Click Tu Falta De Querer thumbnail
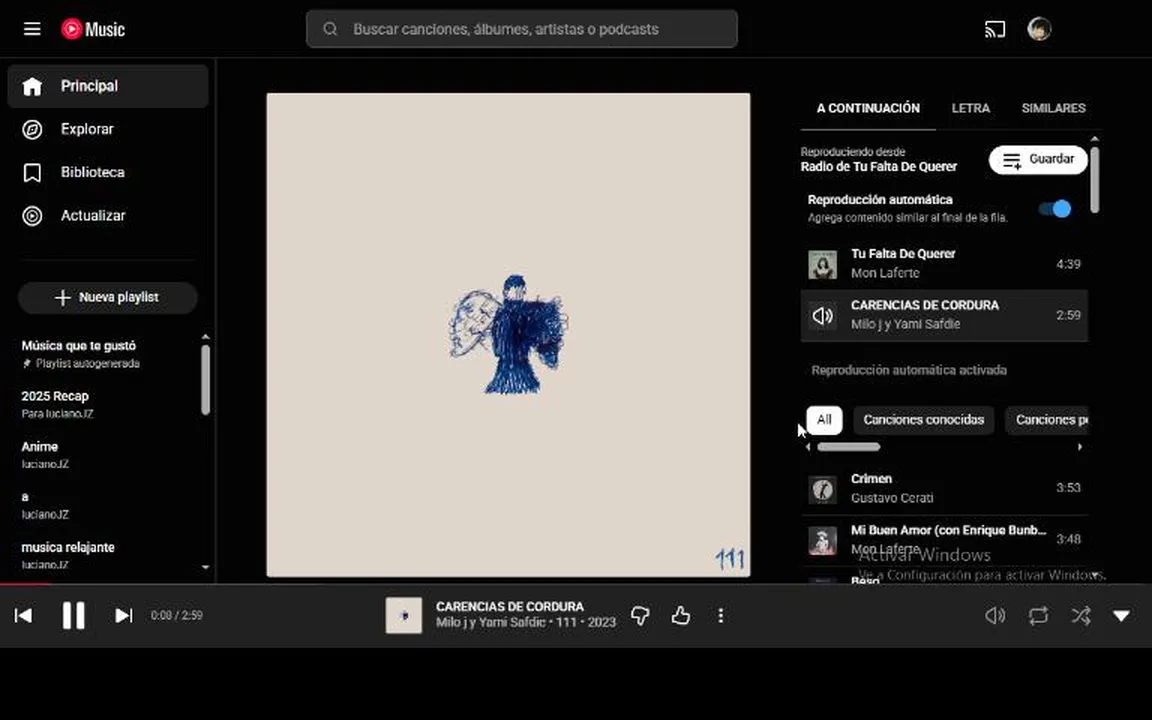This screenshot has height=720, width=1152. (x=822, y=264)
